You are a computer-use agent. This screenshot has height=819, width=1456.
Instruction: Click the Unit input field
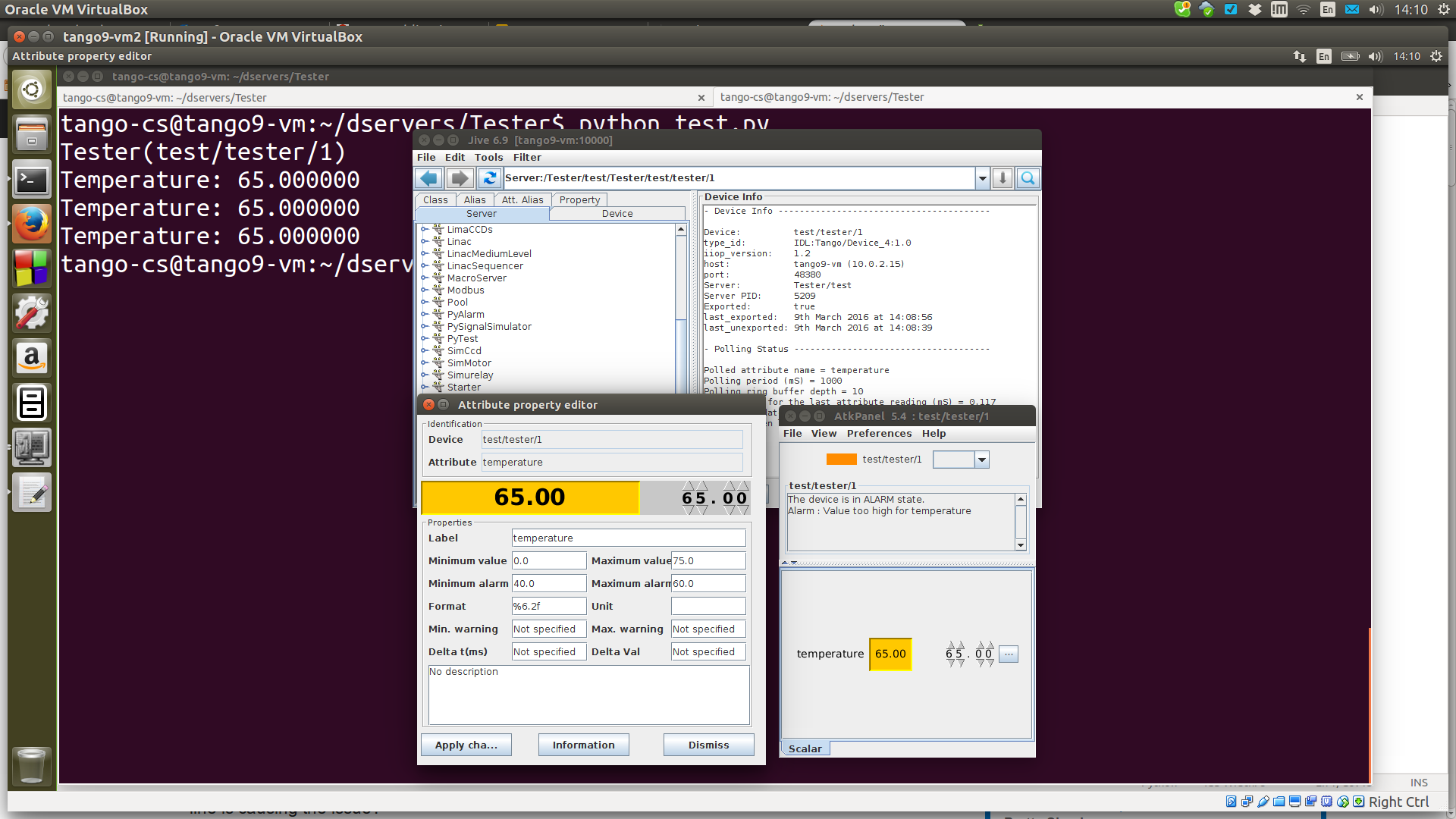(x=708, y=607)
